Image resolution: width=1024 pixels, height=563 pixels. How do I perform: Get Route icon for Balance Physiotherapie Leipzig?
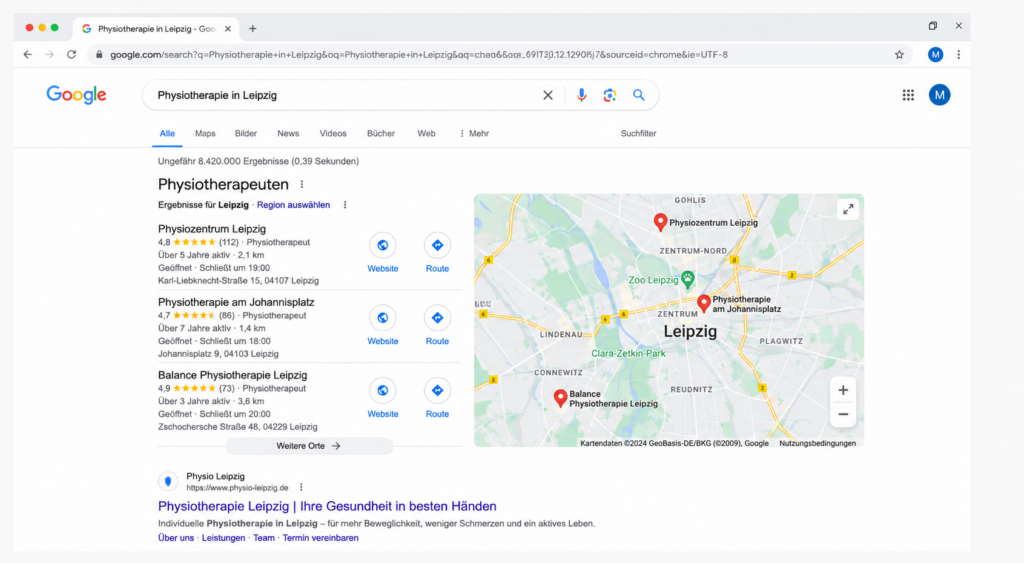pyautogui.click(x=438, y=391)
